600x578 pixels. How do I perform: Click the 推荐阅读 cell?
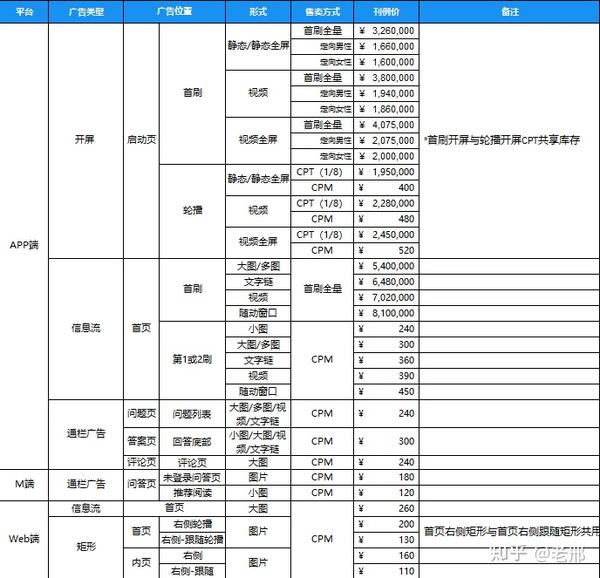click(x=192, y=493)
